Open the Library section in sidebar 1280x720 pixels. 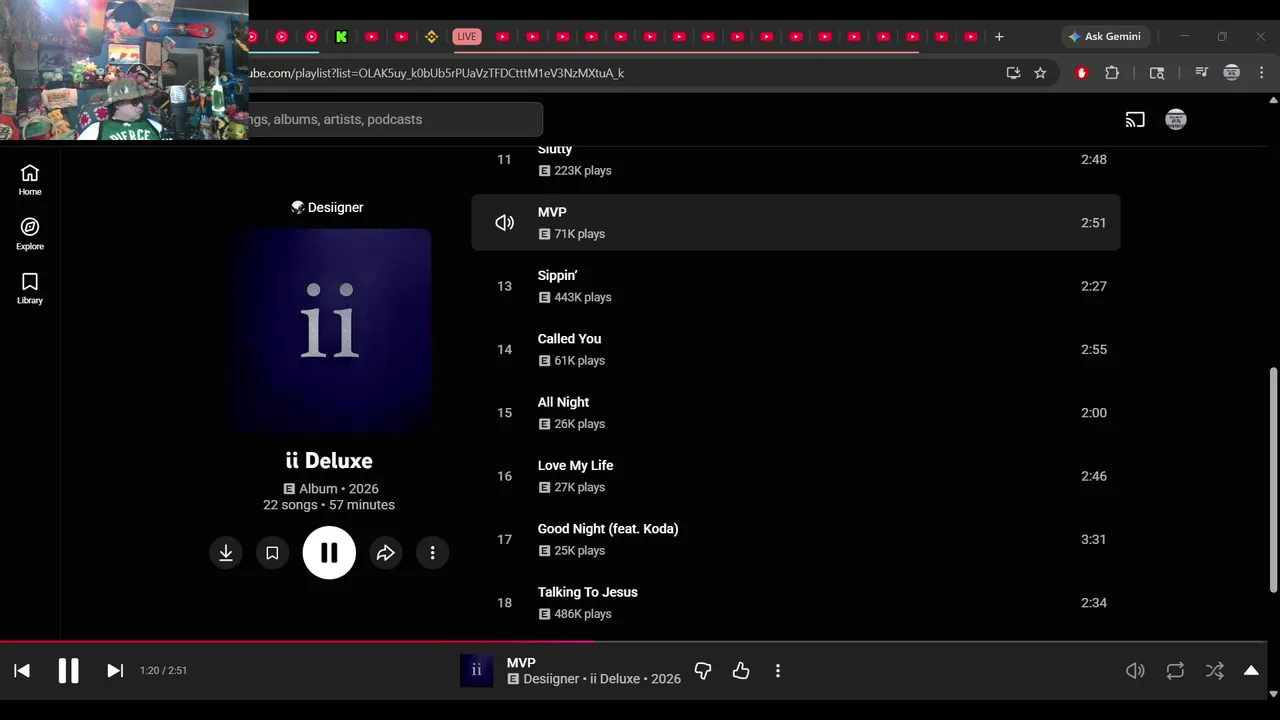[30, 288]
